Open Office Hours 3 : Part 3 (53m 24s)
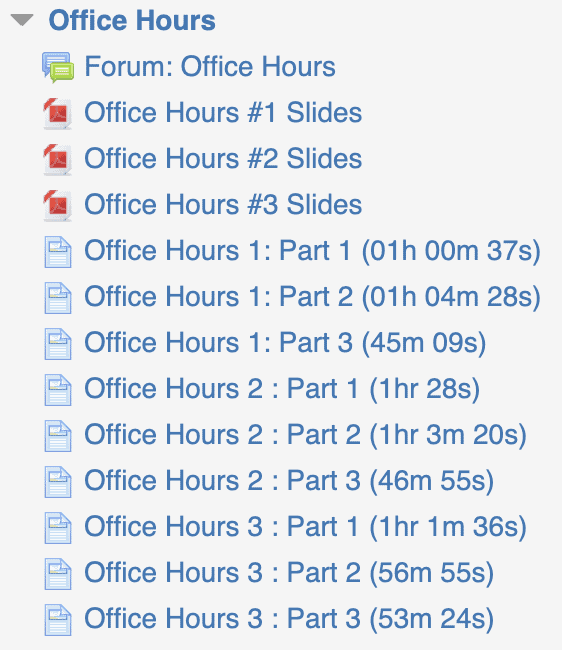The width and height of the screenshot is (562, 650). [289, 619]
